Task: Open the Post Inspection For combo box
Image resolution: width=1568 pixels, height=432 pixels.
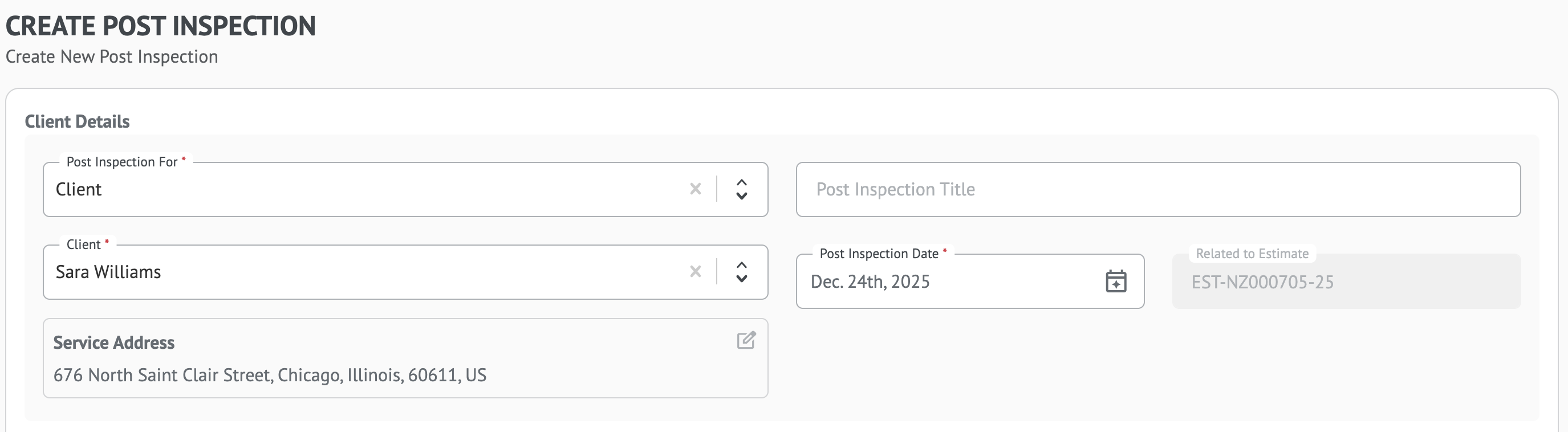Action: pyautogui.click(x=365, y=189)
